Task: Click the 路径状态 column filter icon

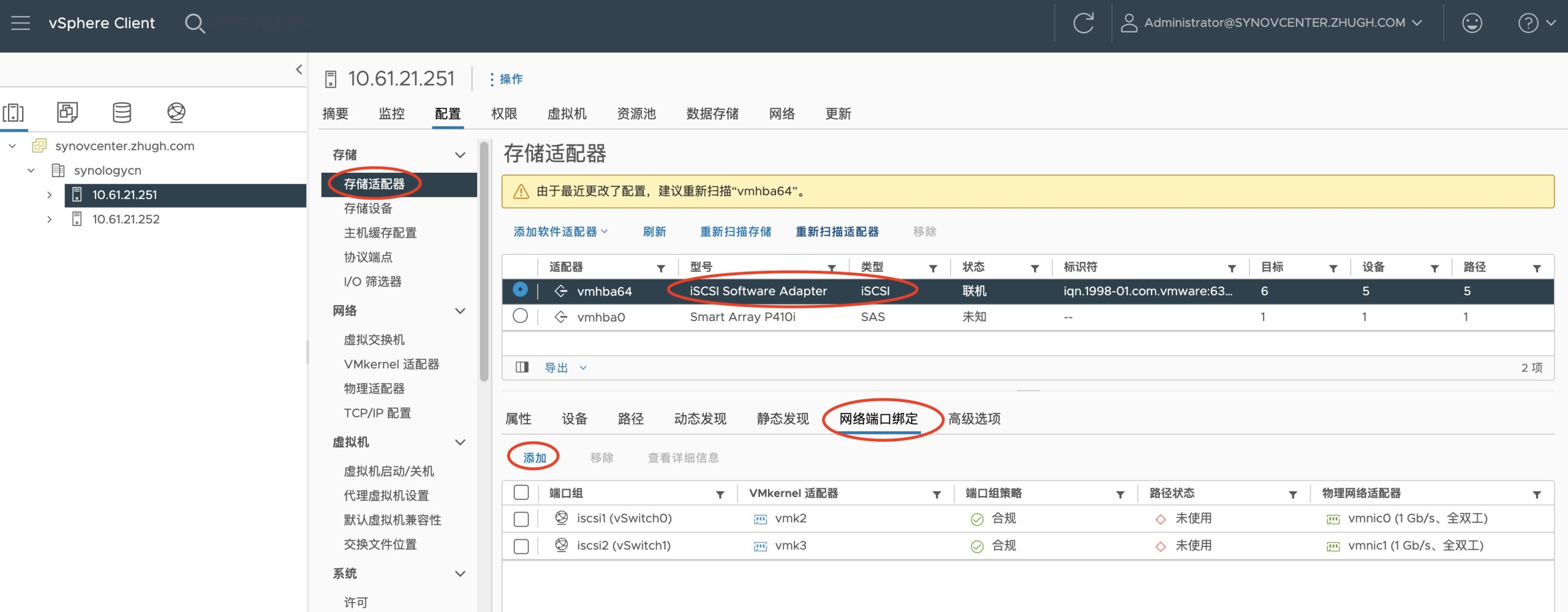Action: pyautogui.click(x=1292, y=494)
